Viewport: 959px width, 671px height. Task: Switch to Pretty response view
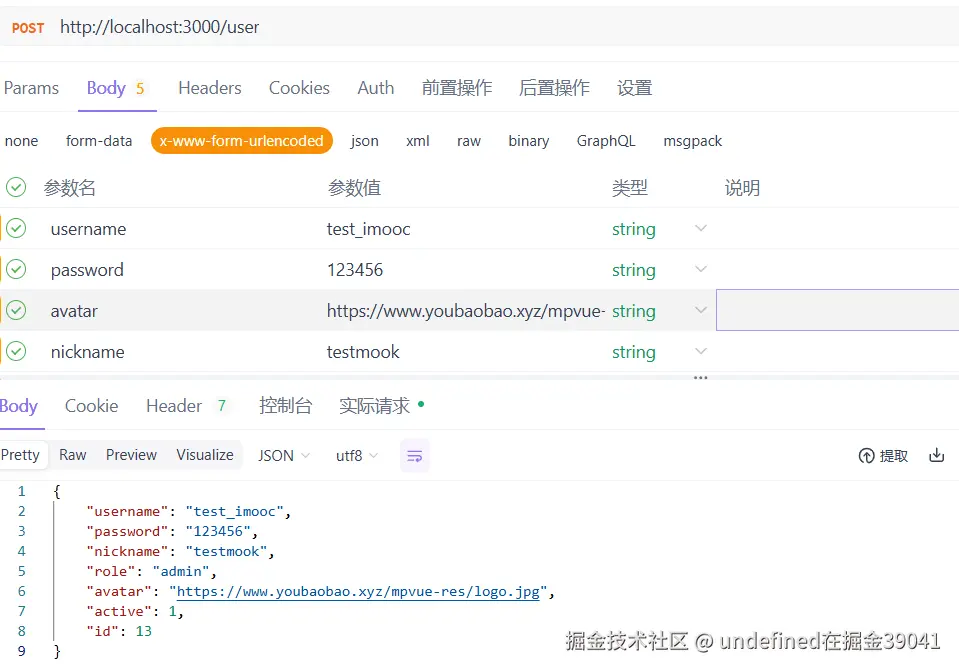(x=21, y=455)
